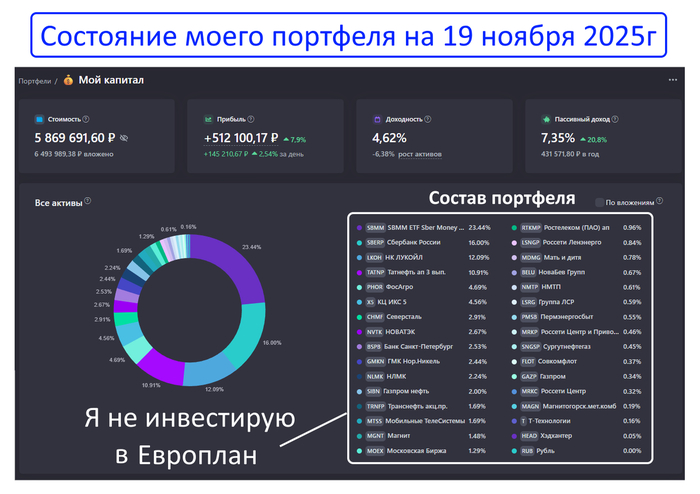Select the SBMM ETF Sber Money row
This screenshot has height=494, width=700.
point(430,227)
